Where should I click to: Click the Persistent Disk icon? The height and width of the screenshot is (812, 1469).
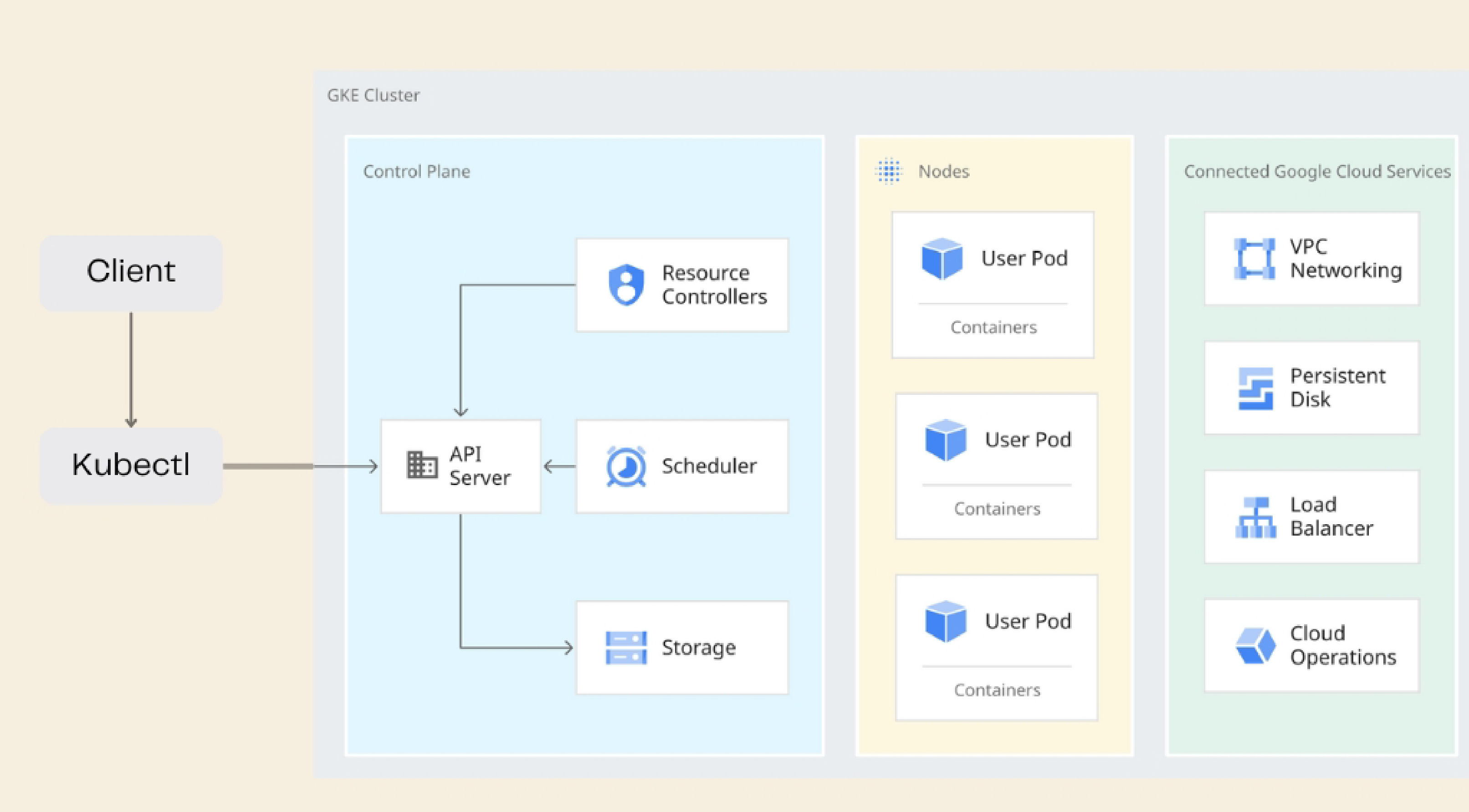(1255, 389)
